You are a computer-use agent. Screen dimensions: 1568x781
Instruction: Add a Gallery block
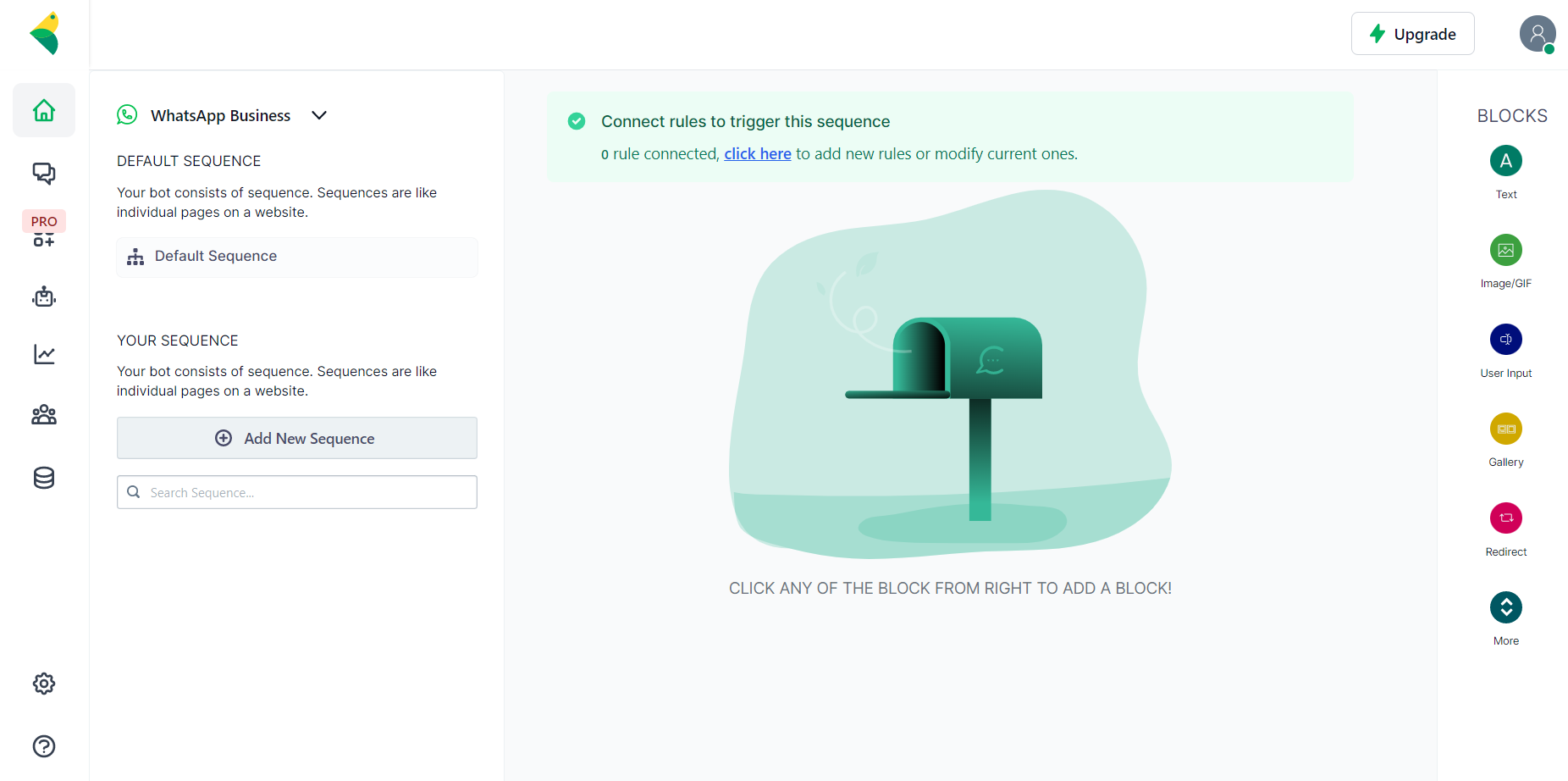tap(1505, 429)
